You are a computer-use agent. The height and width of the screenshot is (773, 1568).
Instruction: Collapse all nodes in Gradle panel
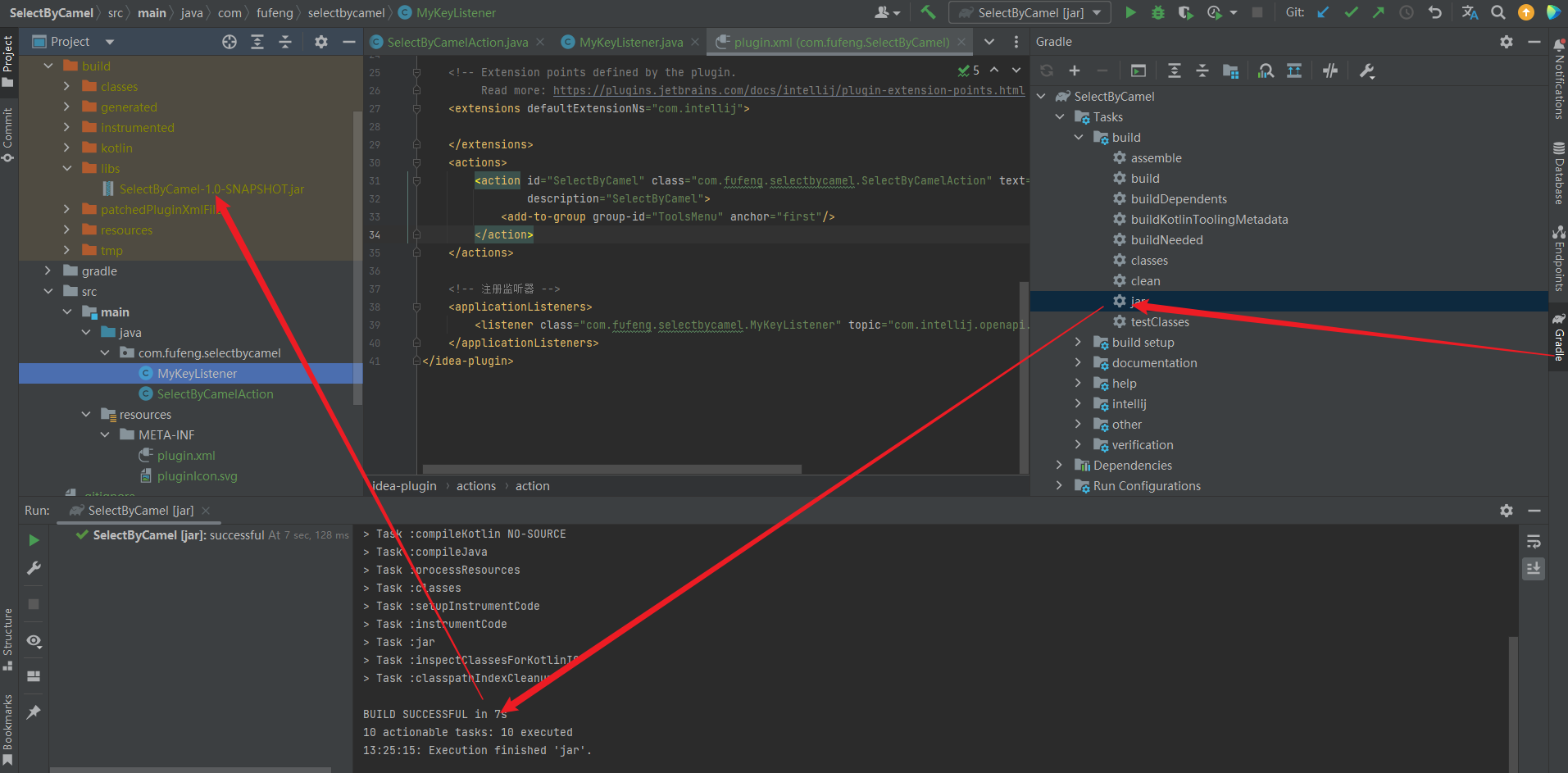coord(1202,71)
